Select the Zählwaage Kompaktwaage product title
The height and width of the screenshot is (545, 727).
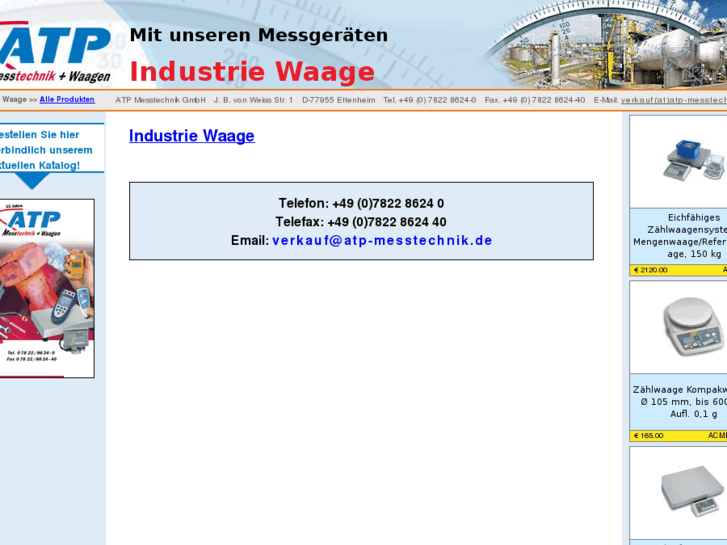click(680, 402)
